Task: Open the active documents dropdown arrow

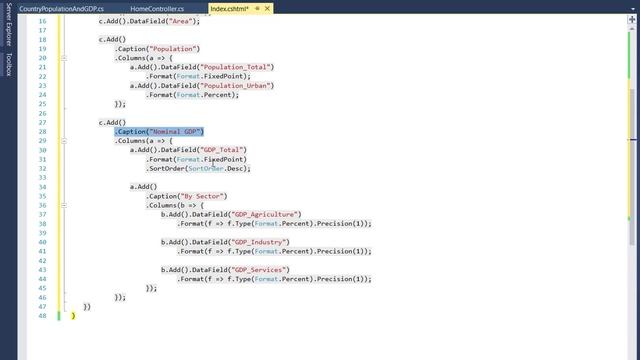Action: pos(633,9)
